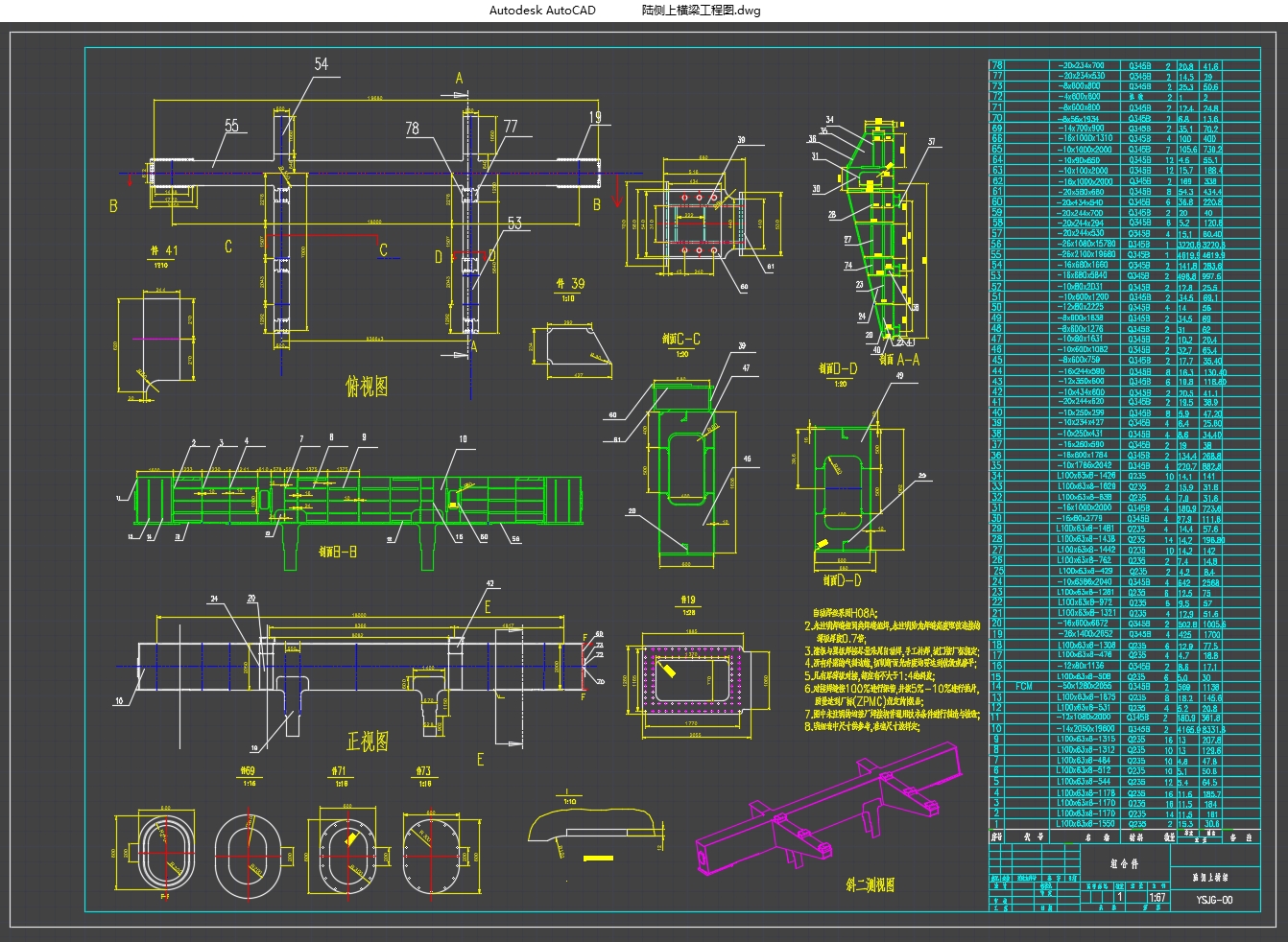Click the 件73 detail title

(x=423, y=770)
